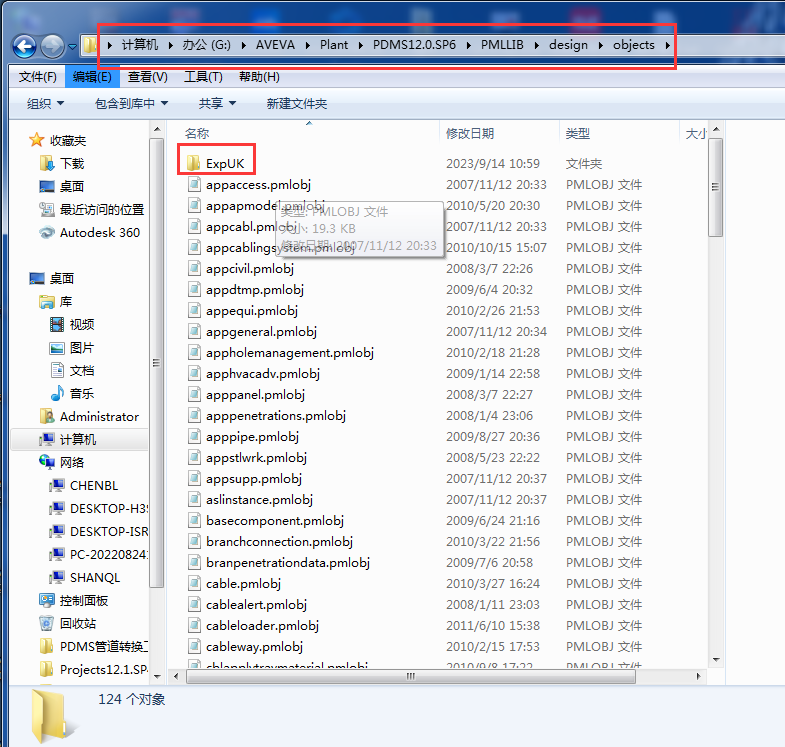Open the 下载 downloads favorite
The height and width of the screenshot is (747, 785).
[x=47, y=164]
